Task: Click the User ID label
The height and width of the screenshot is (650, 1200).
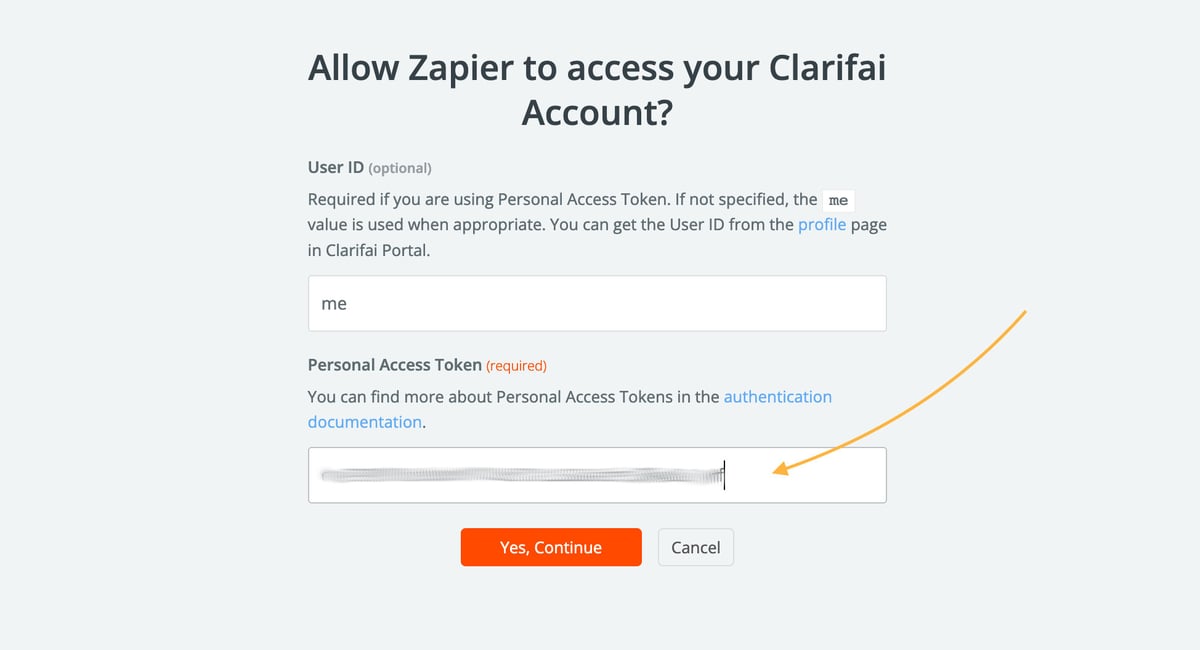Action: tap(336, 168)
